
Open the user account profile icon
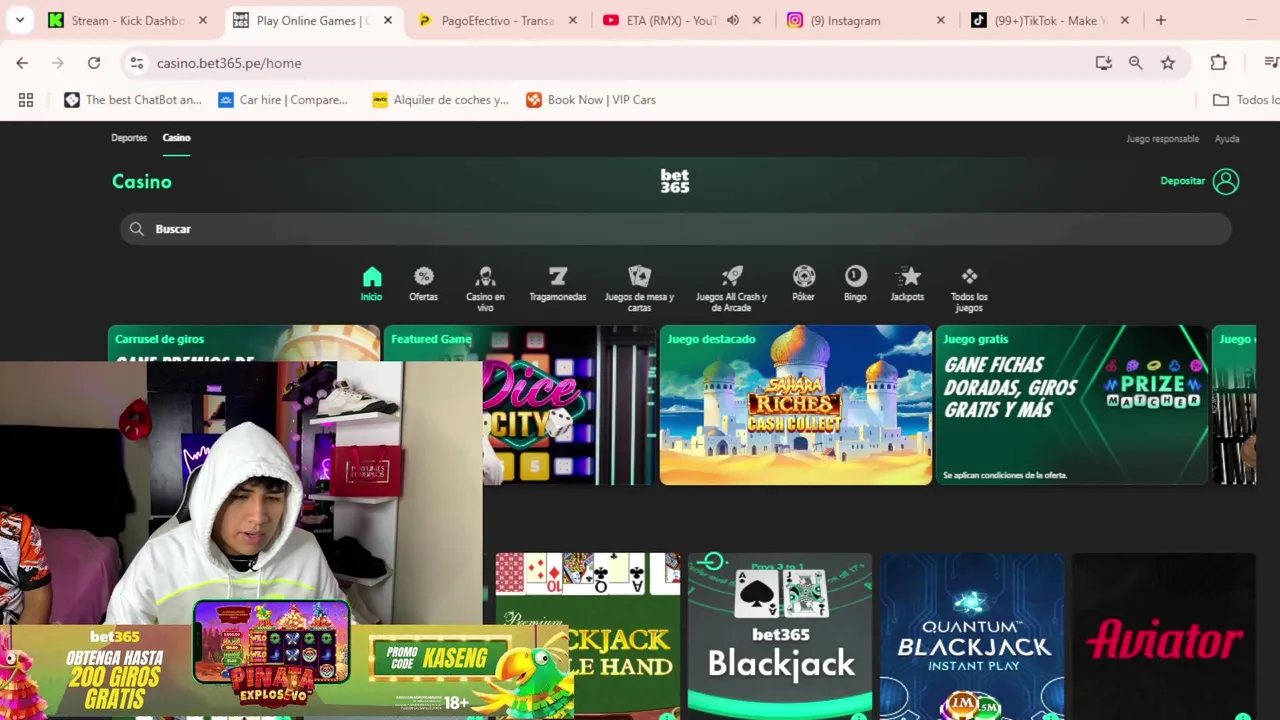pyautogui.click(x=1226, y=181)
